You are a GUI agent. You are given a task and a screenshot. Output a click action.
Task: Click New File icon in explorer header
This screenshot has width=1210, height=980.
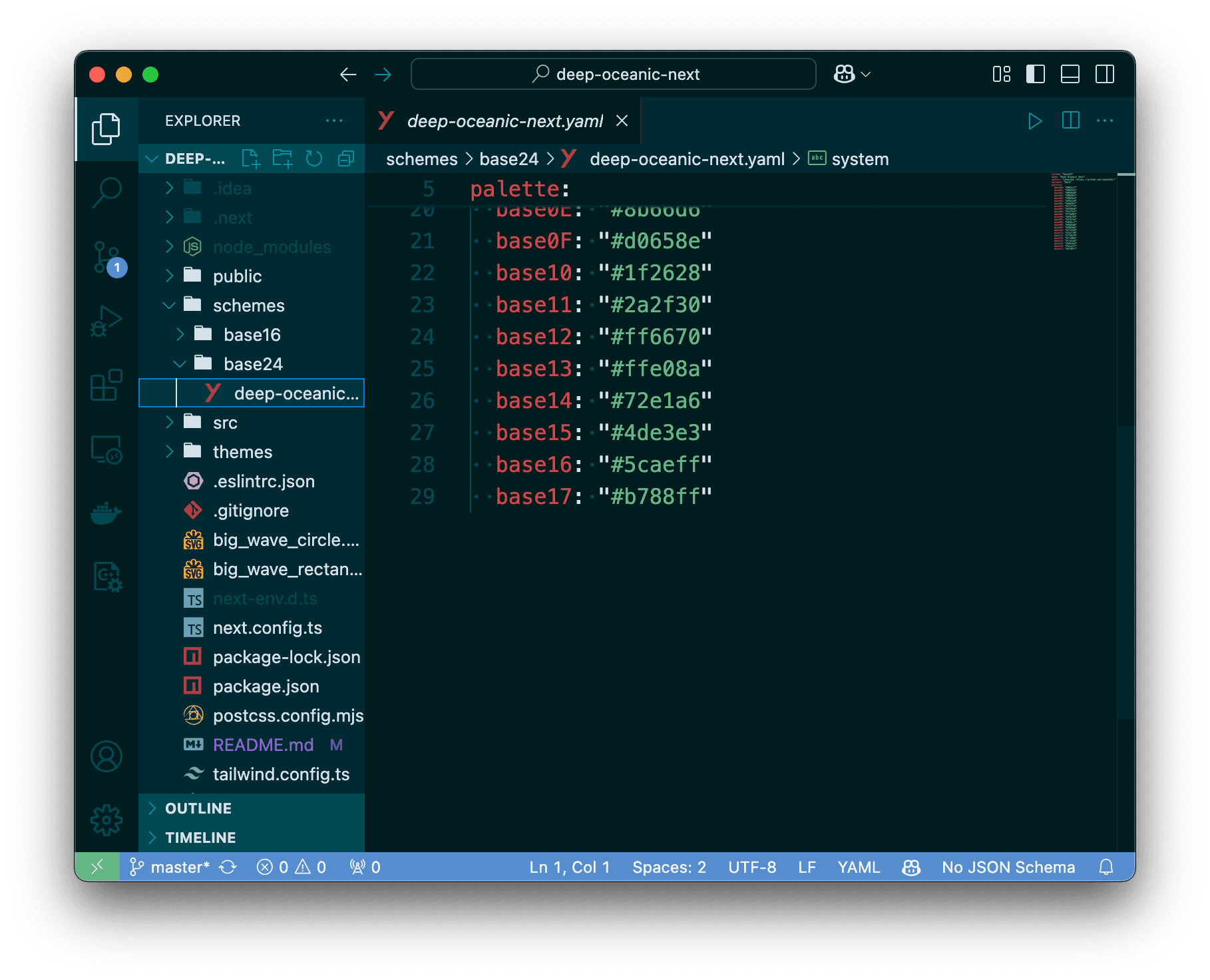(x=250, y=158)
